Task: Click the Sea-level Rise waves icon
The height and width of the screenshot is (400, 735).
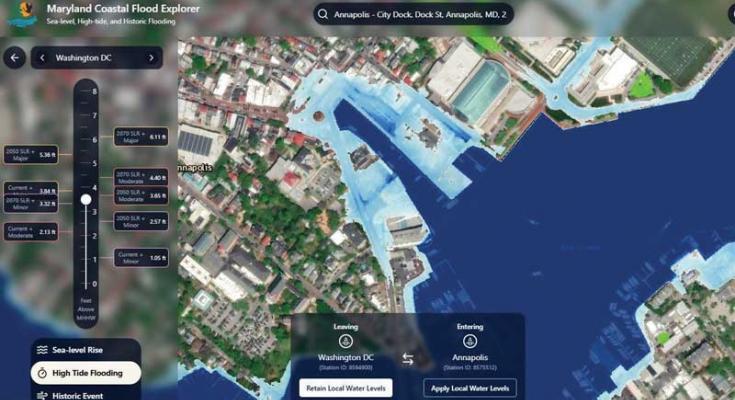Action: 43,350
